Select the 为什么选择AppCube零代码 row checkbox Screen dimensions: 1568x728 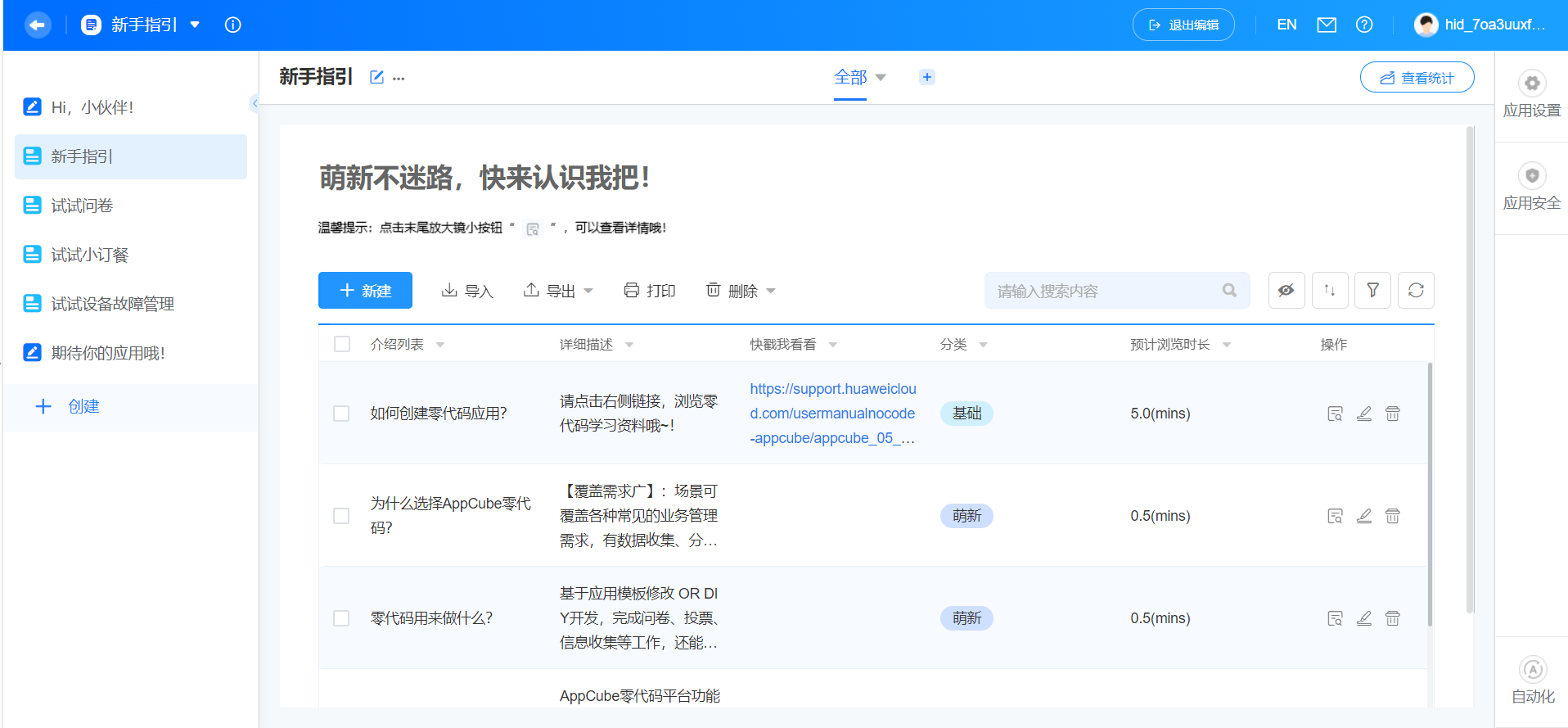tap(341, 516)
